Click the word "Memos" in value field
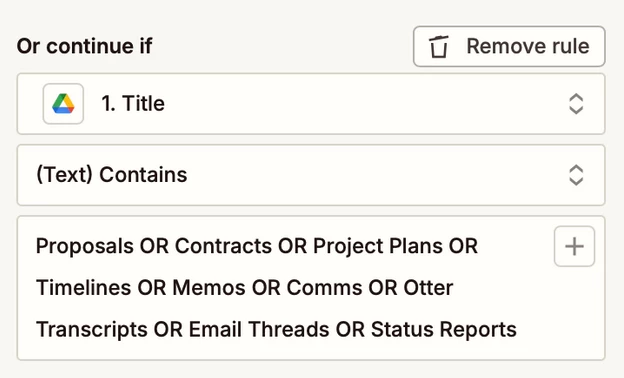Viewport: 624px width, 378px height. pyautogui.click(x=209, y=288)
